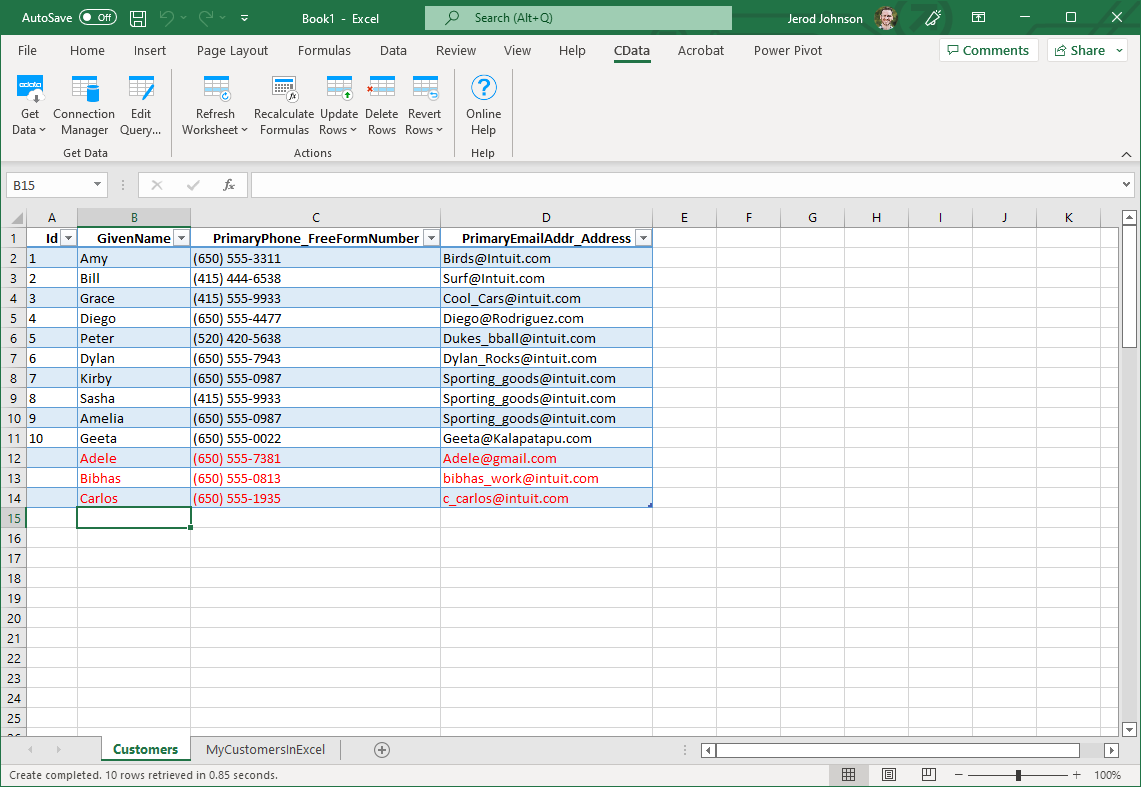The height and width of the screenshot is (787, 1141).
Task: Click the Revert Rows icon
Action: pos(424,90)
